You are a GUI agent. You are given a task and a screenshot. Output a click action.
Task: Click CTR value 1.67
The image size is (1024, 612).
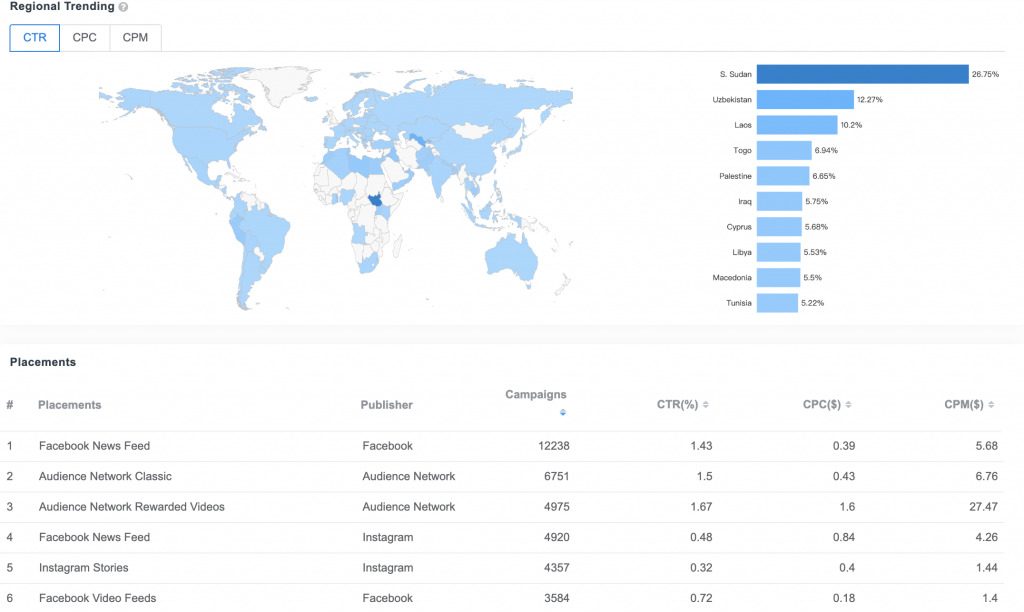[701, 507]
